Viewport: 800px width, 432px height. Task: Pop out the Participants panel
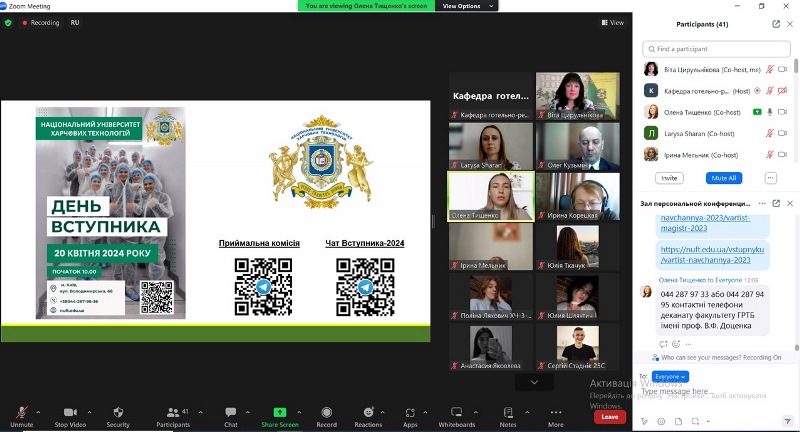tap(776, 24)
